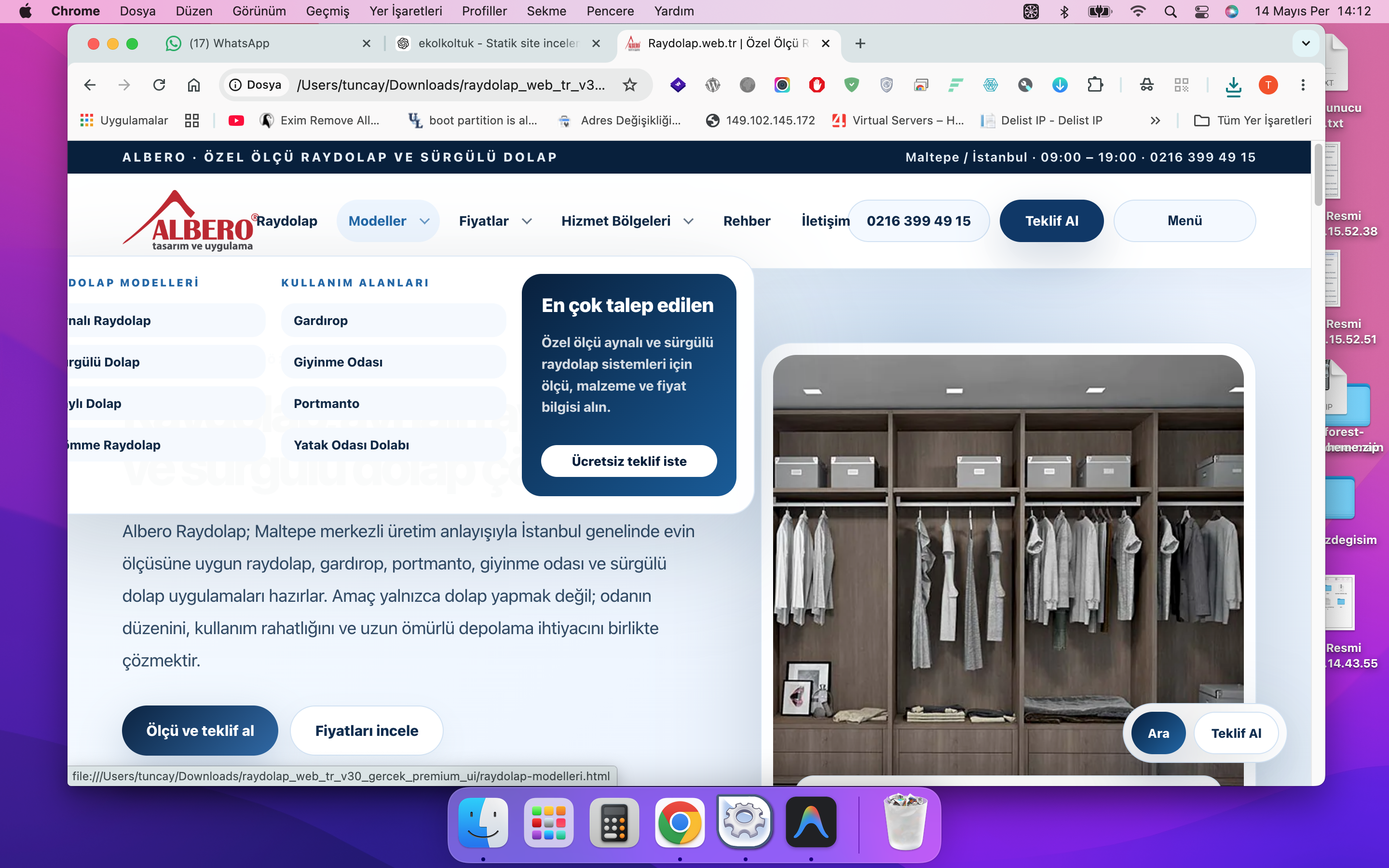Click the floating Teklif Al button
The width and height of the screenshot is (1389, 868).
pos(1236,733)
